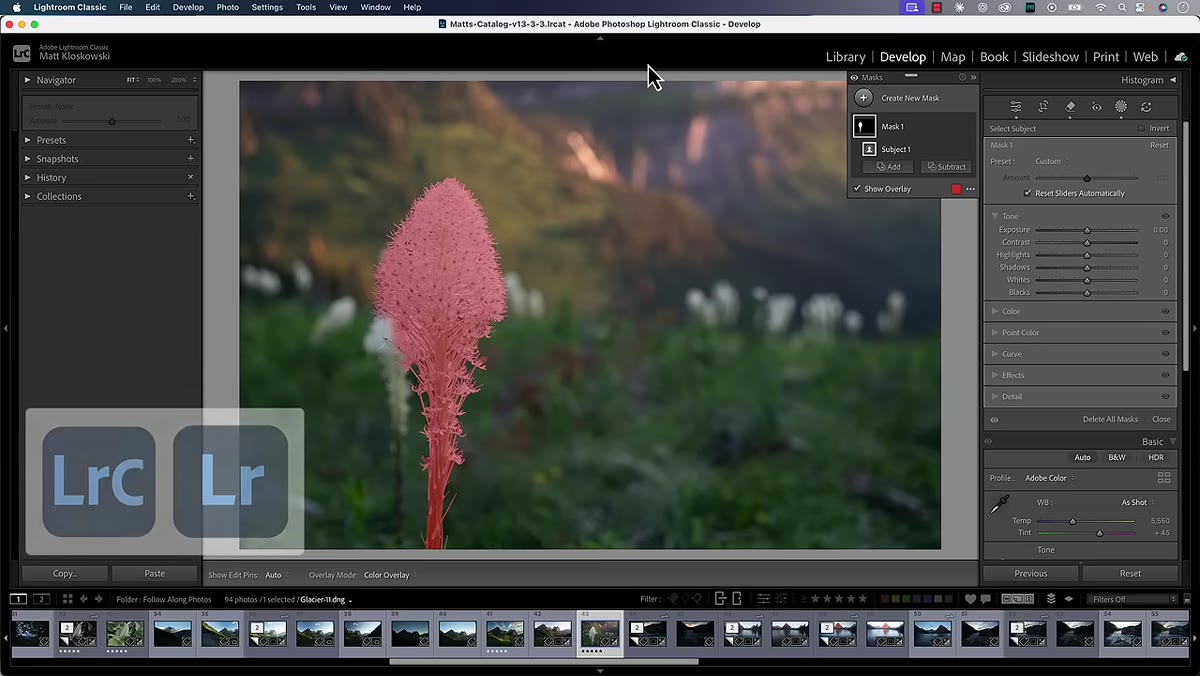Click the mask Add button

(x=888, y=167)
